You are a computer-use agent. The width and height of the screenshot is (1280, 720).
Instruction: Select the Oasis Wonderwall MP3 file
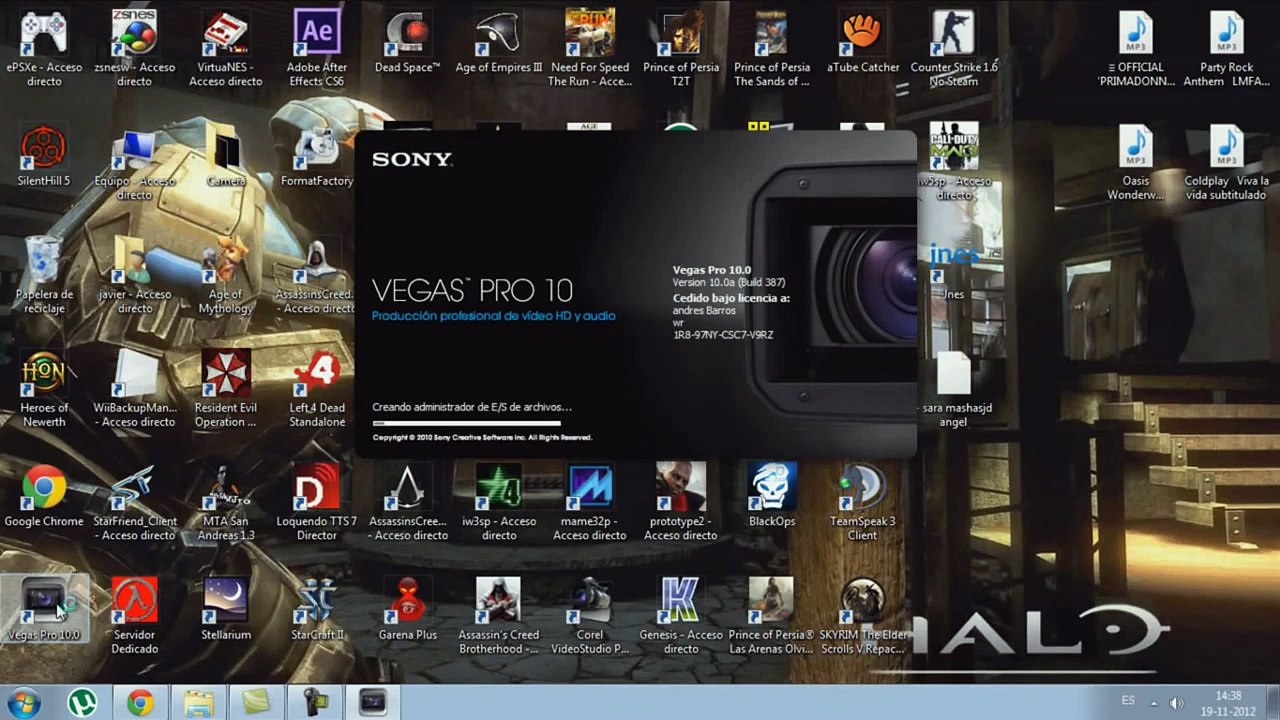point(1136,160)
